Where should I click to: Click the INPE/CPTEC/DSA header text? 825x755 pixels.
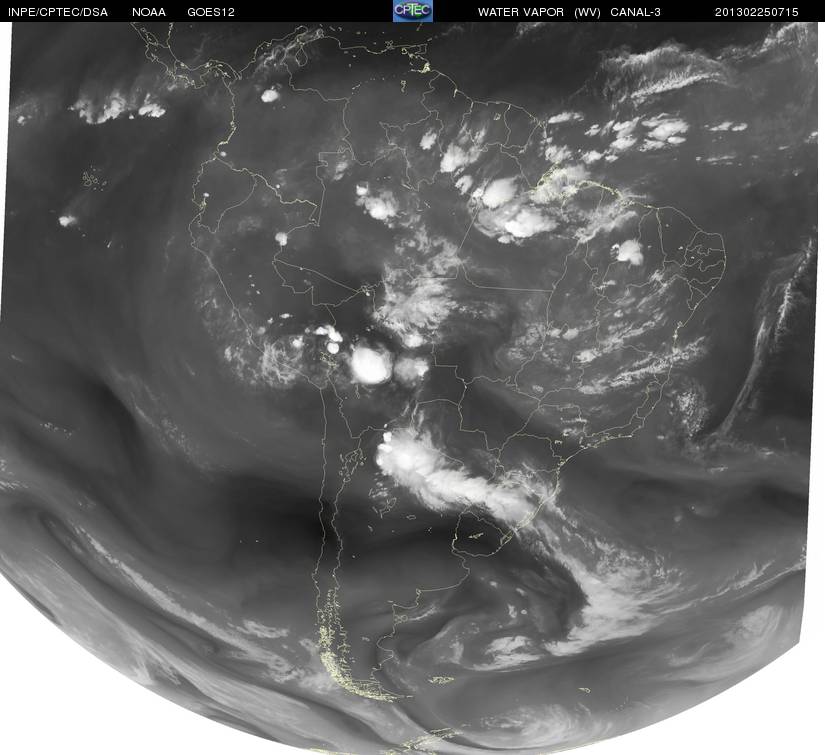58,12
